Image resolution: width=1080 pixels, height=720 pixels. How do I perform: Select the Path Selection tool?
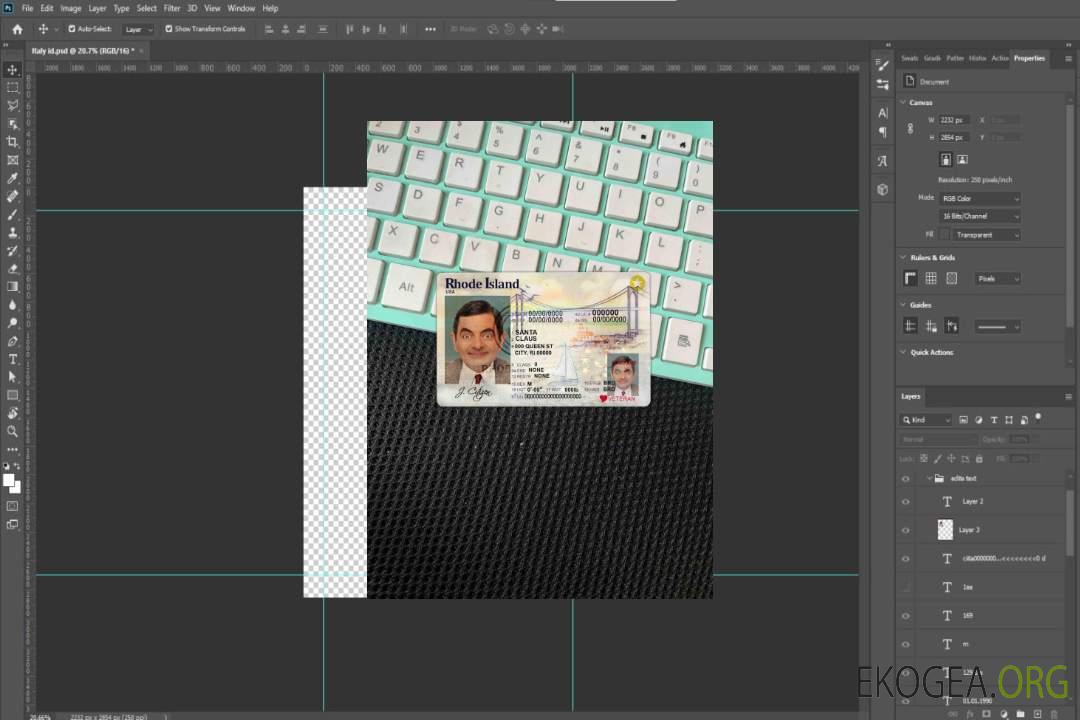pos(12,377)
